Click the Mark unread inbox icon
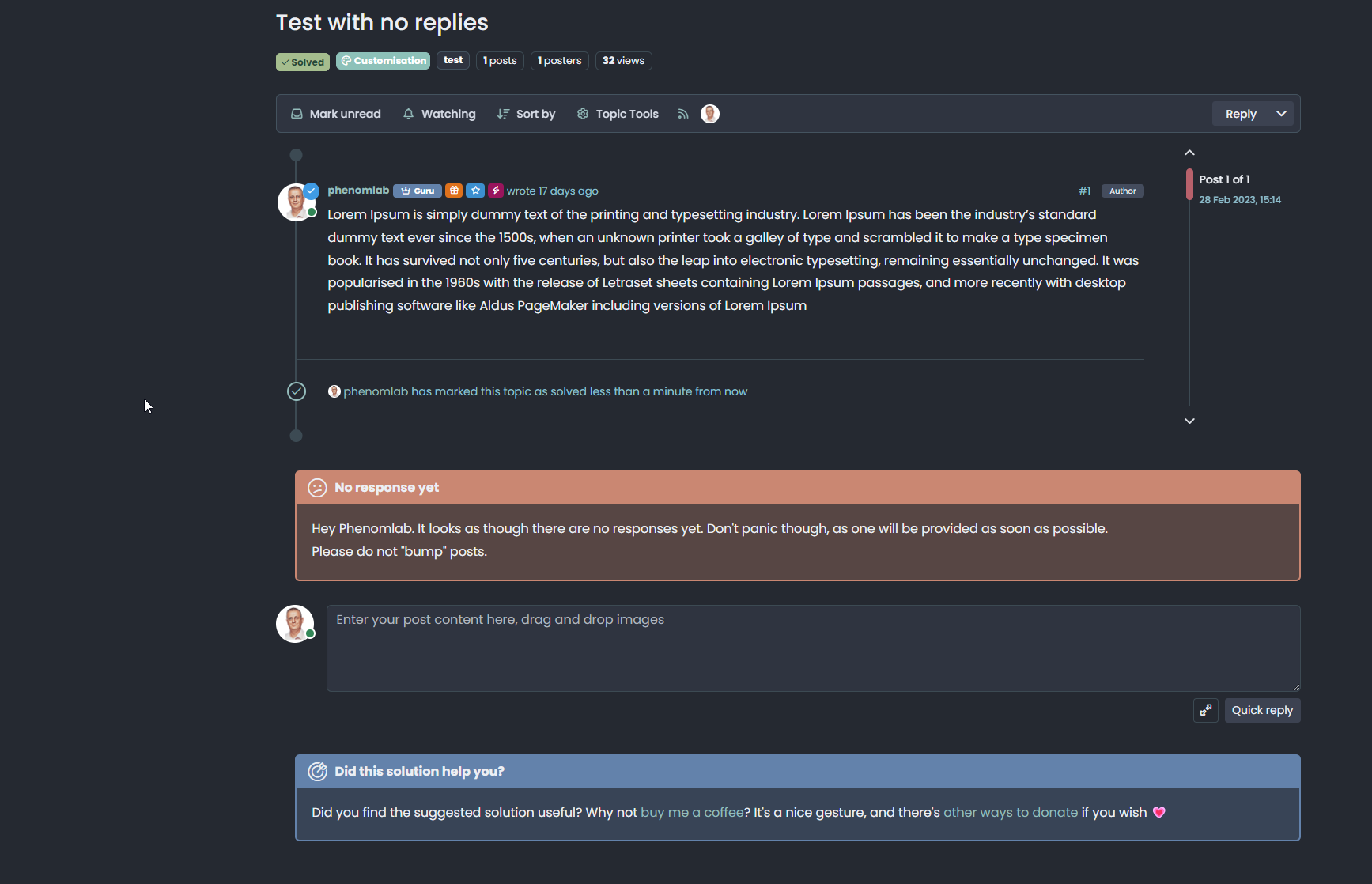 297,113
